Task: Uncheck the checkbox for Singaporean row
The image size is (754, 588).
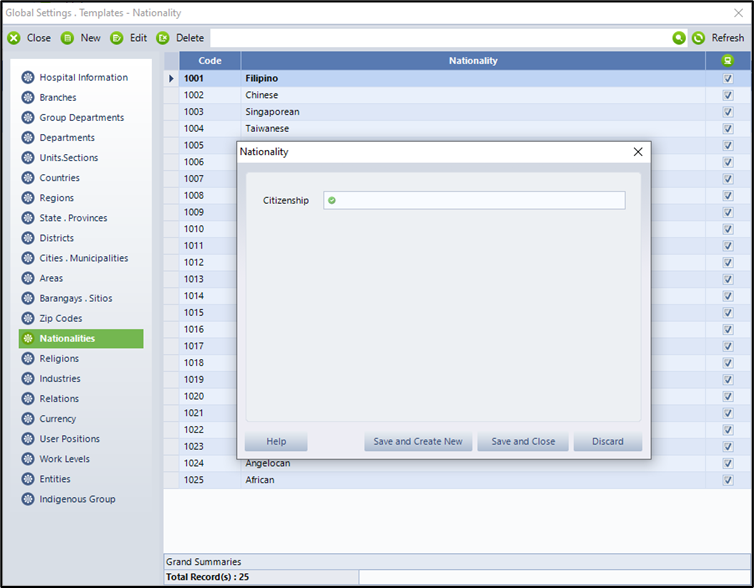Action: pyautogui.click(x=727, y=112)
